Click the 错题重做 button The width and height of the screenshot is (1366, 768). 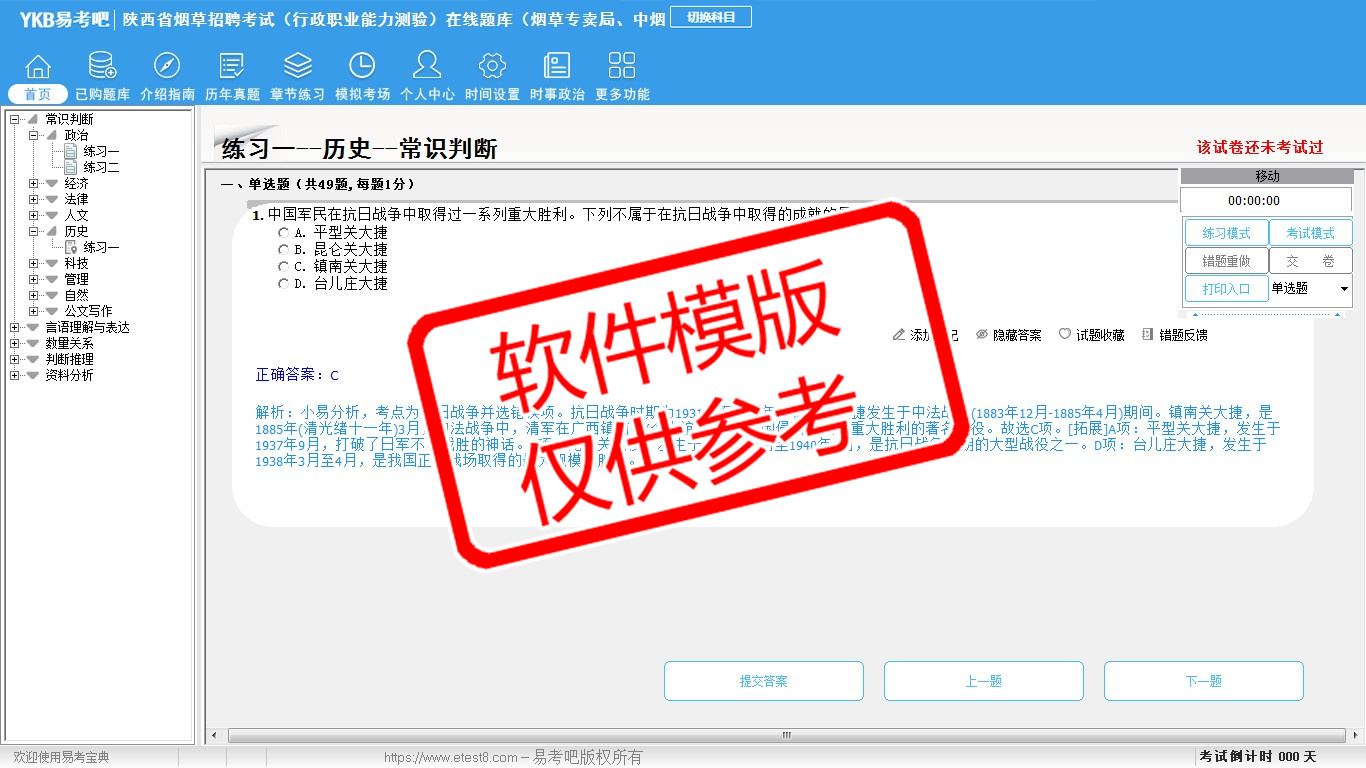pos(1227,261)
